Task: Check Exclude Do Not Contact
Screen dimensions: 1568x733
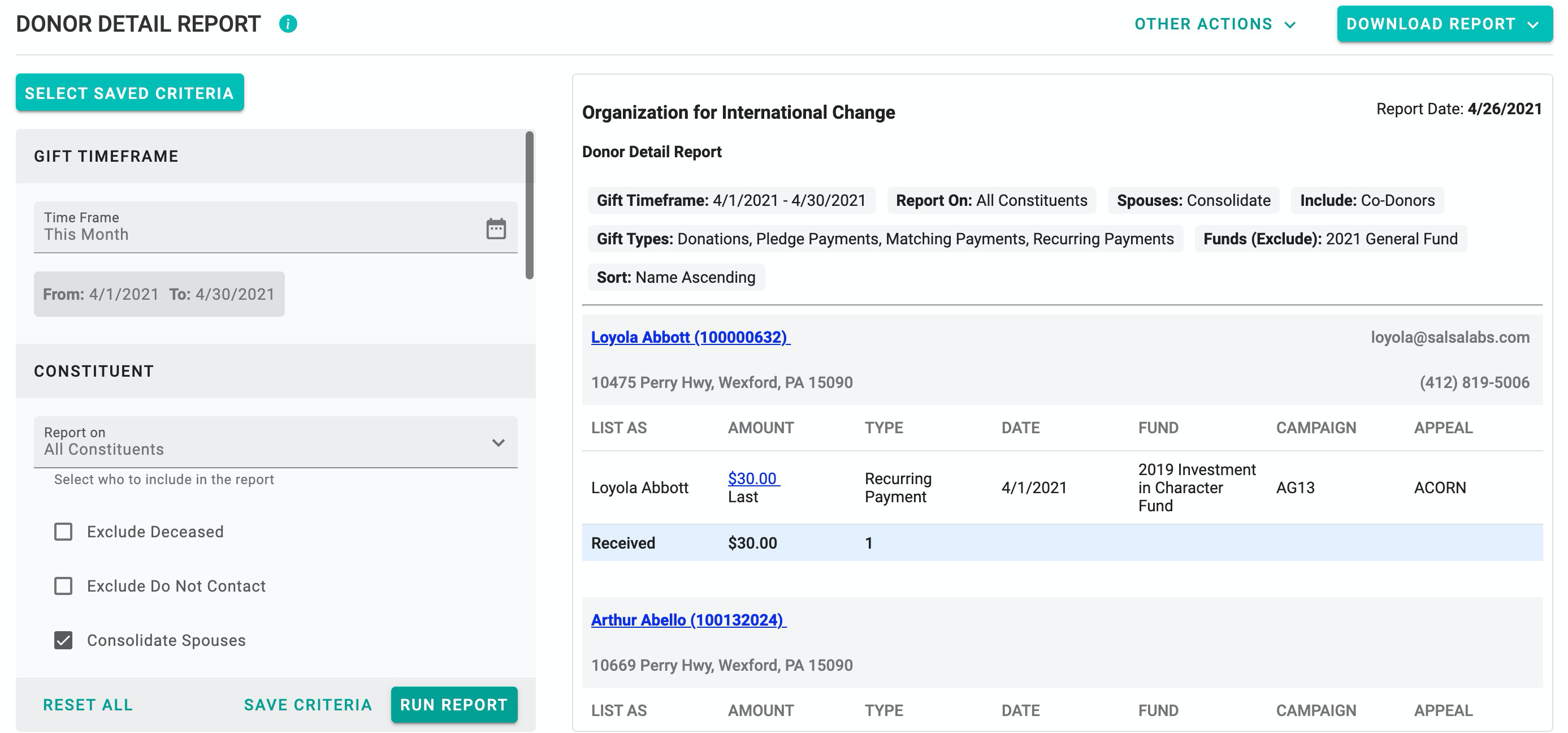Action: click(63, 586)
